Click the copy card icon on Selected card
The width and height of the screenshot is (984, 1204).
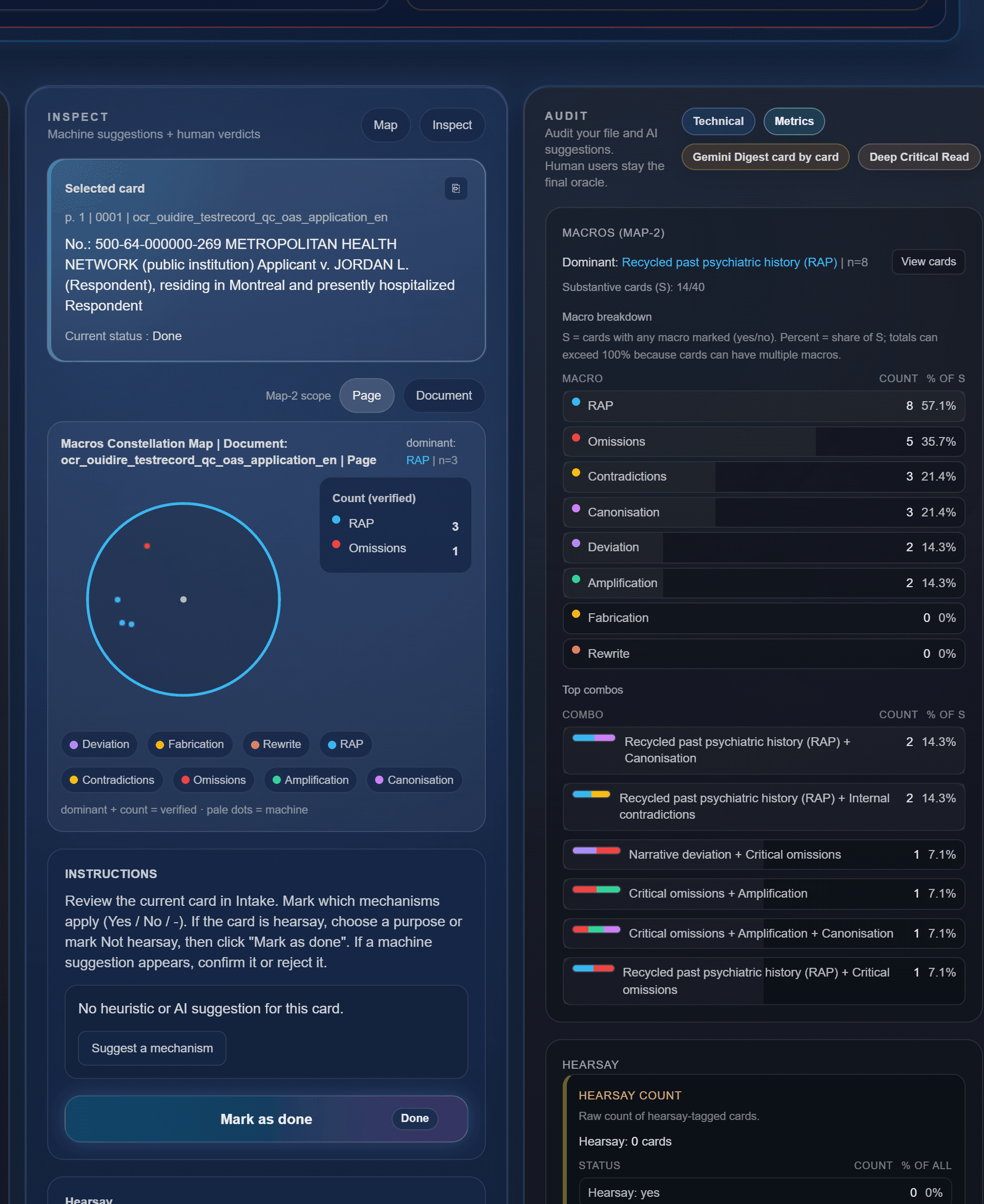click(456, 189)
